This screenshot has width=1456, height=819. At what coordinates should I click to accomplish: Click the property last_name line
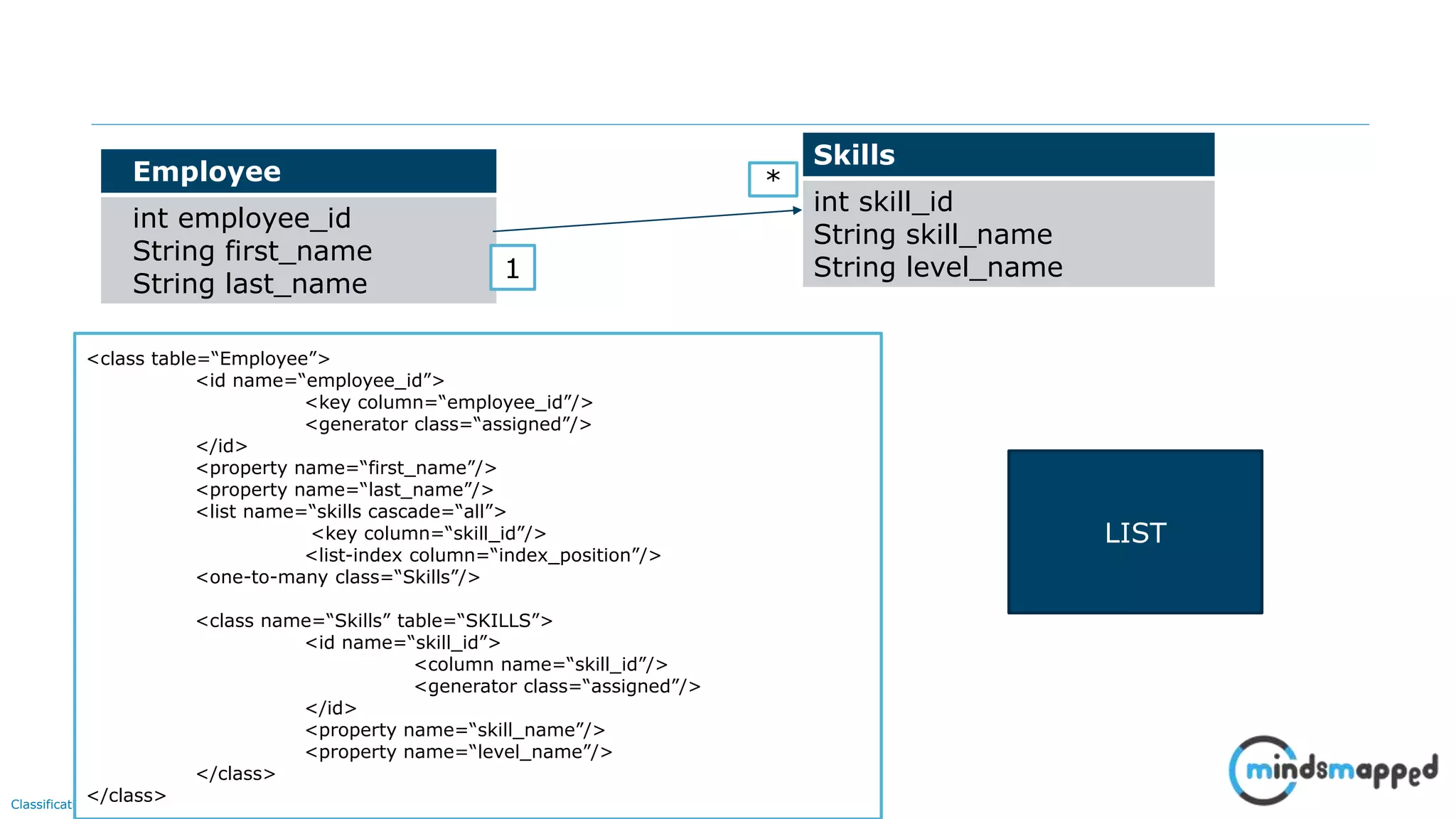(x=345, y=490)
